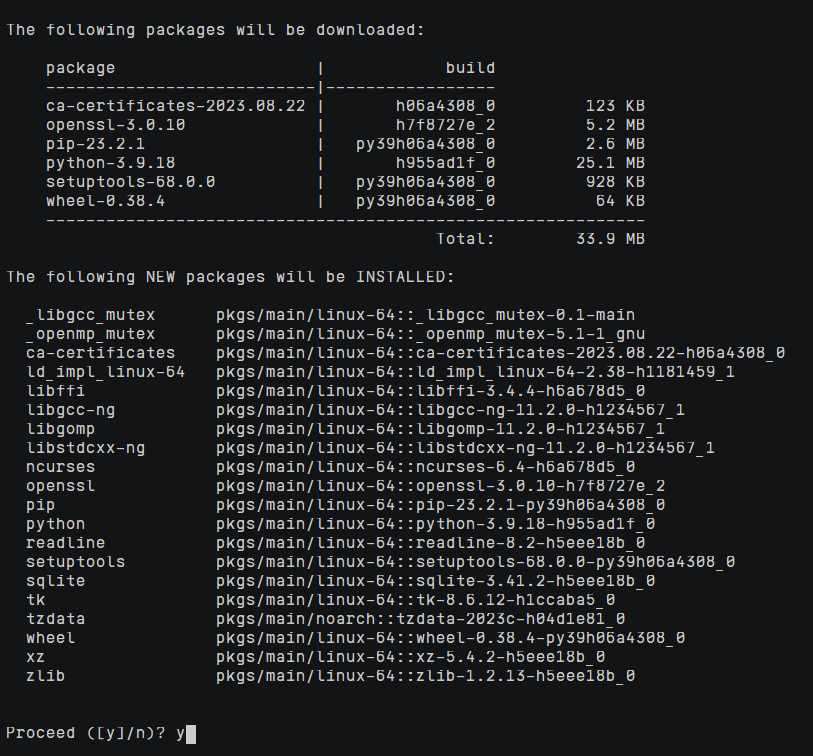Viewport: 813px width, 756px height.
Task: Click ncurses name in the install list
Action: coord(61,467)
